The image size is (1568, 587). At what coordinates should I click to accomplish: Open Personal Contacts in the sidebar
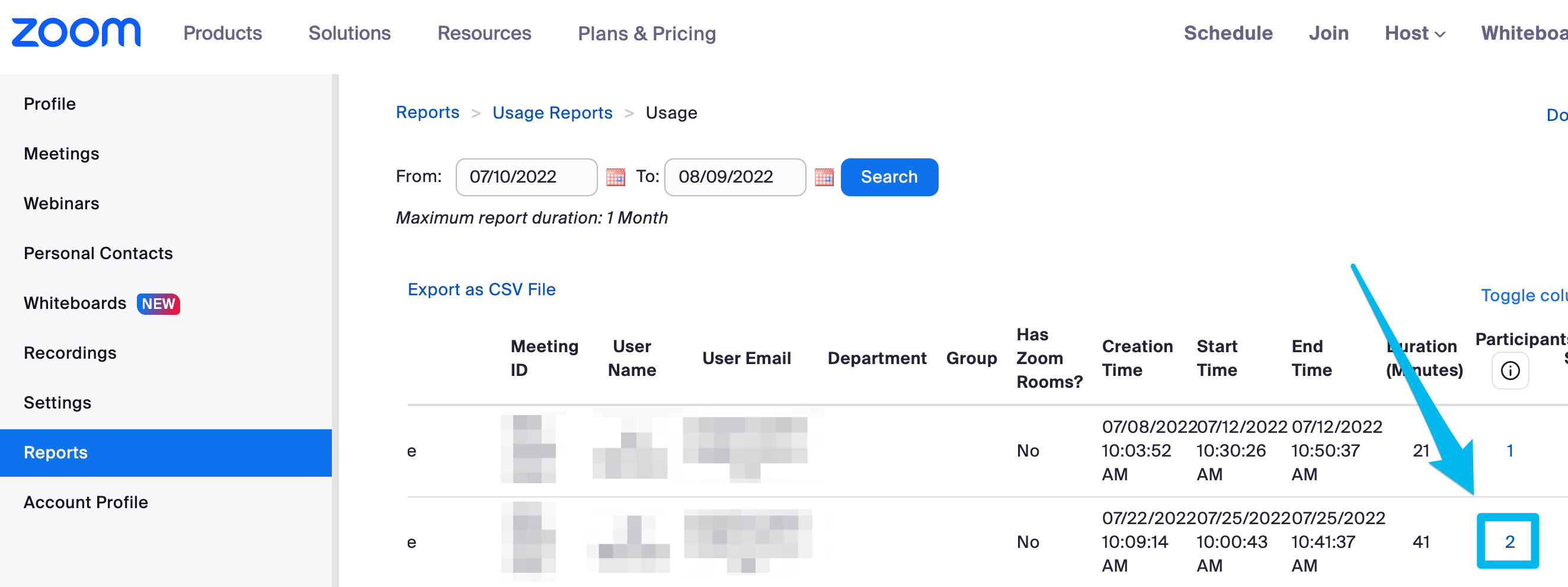pyautogui.click(x=98, y=253)
